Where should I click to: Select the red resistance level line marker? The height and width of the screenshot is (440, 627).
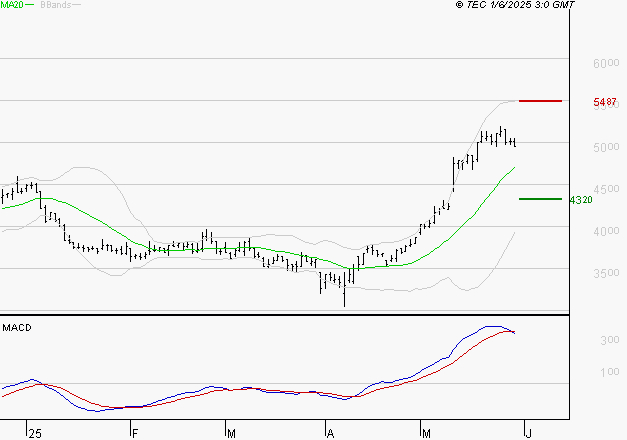(540, 101)
